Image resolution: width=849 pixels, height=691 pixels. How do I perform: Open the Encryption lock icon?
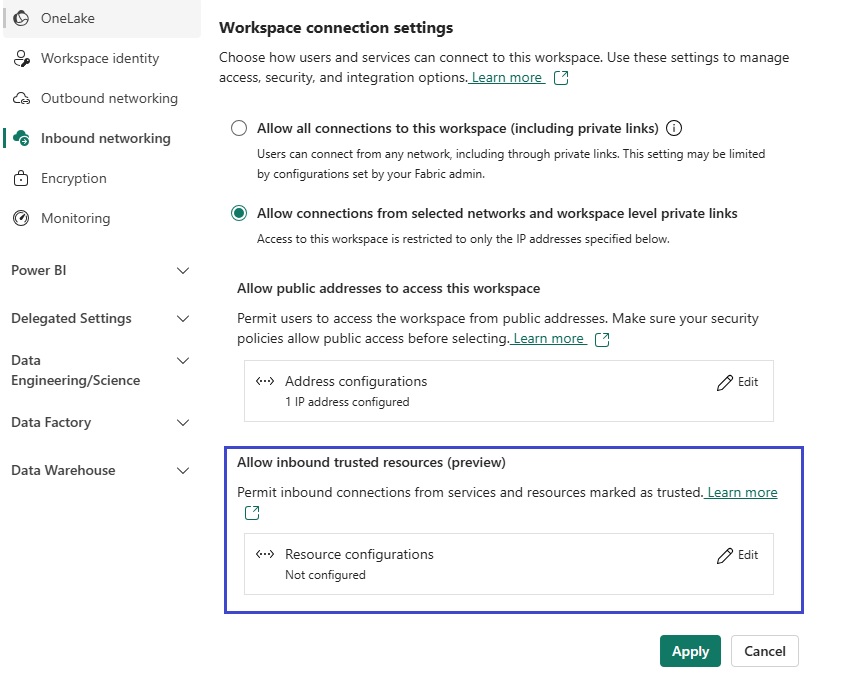tap(20, 178)
